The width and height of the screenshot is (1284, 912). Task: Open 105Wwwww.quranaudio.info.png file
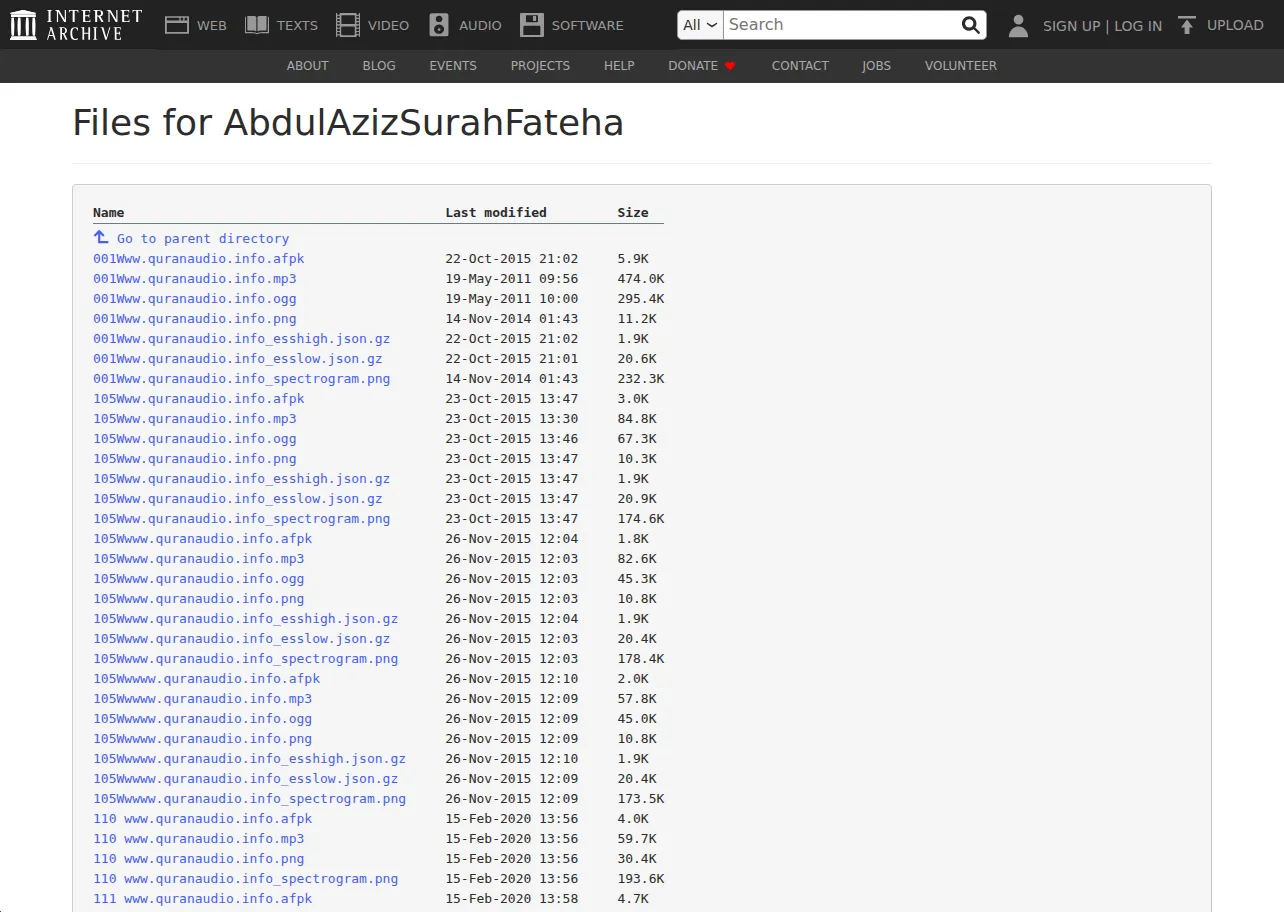pyautogui.click(x=203, y=739)
